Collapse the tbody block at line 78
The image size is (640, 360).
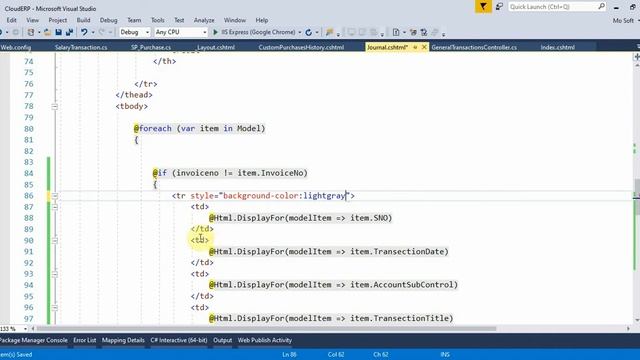click(x=54, y=107)
